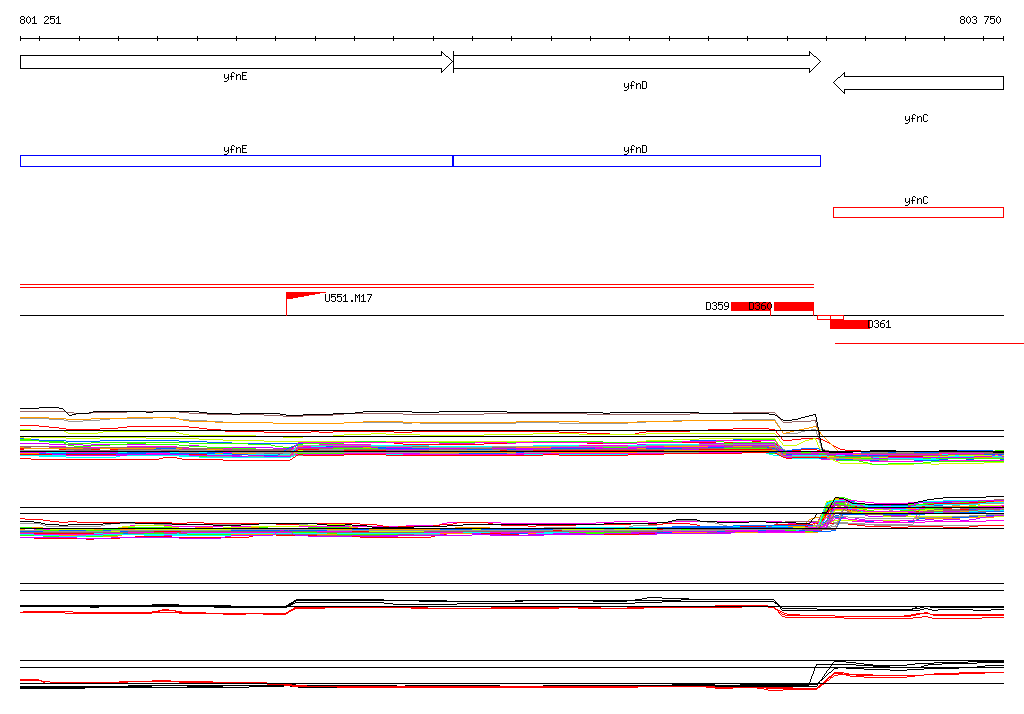Image resolution: width=1024 pixels, height=714 pixels.
Task: Click the yfnD label above blue box
Action: point(635,149)
